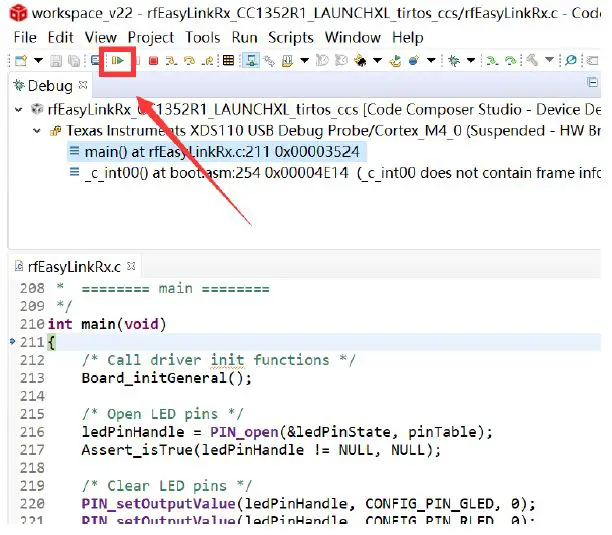
Task: Click the black and yellow grid icon
Action: 228,60
